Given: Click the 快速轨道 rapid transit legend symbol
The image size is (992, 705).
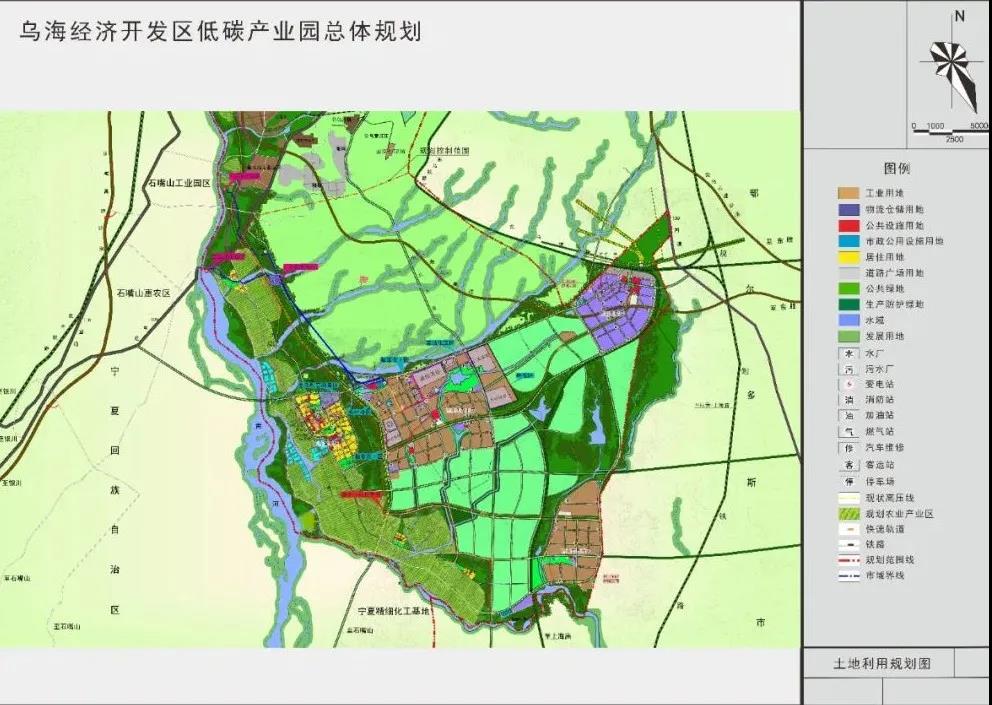Looking at the screenshot, I should tap(848, 529).
